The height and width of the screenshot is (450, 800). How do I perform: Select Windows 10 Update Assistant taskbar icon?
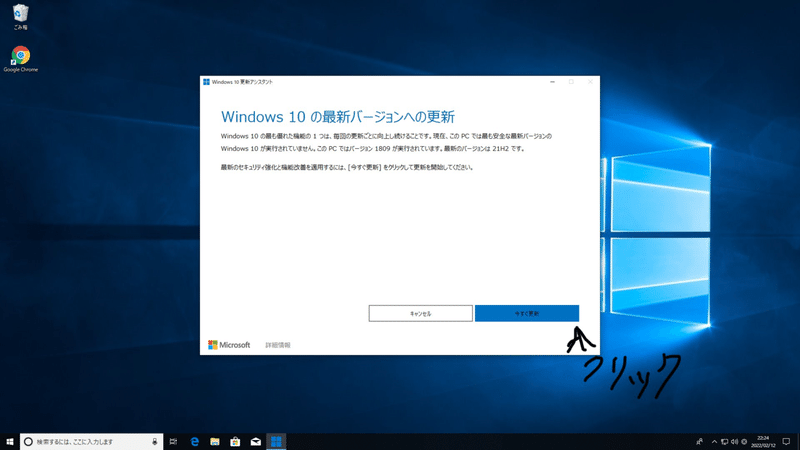click(x=276, y=441)
